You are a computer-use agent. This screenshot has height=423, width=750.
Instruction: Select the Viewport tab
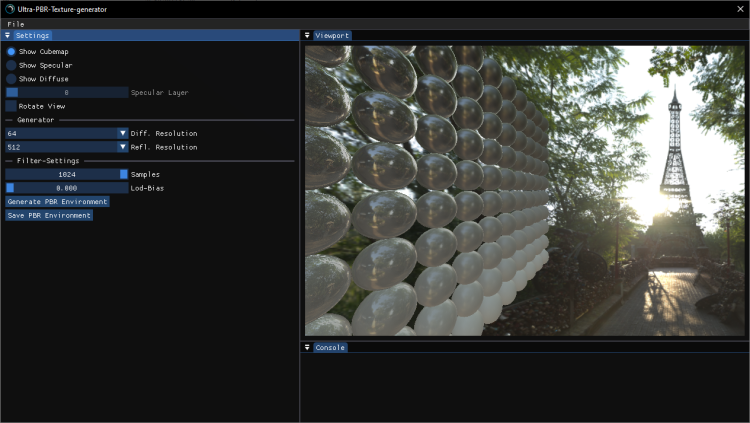point(332,35)
